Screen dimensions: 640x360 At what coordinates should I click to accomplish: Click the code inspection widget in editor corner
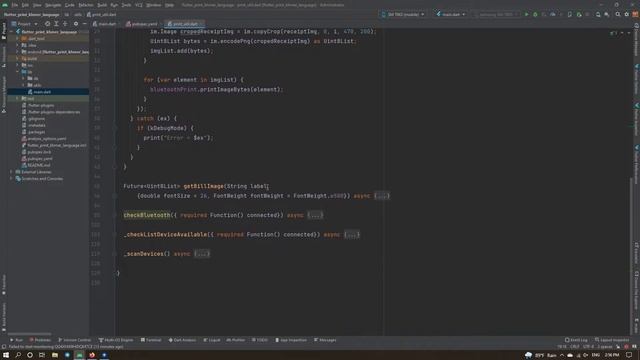(614, 33)
